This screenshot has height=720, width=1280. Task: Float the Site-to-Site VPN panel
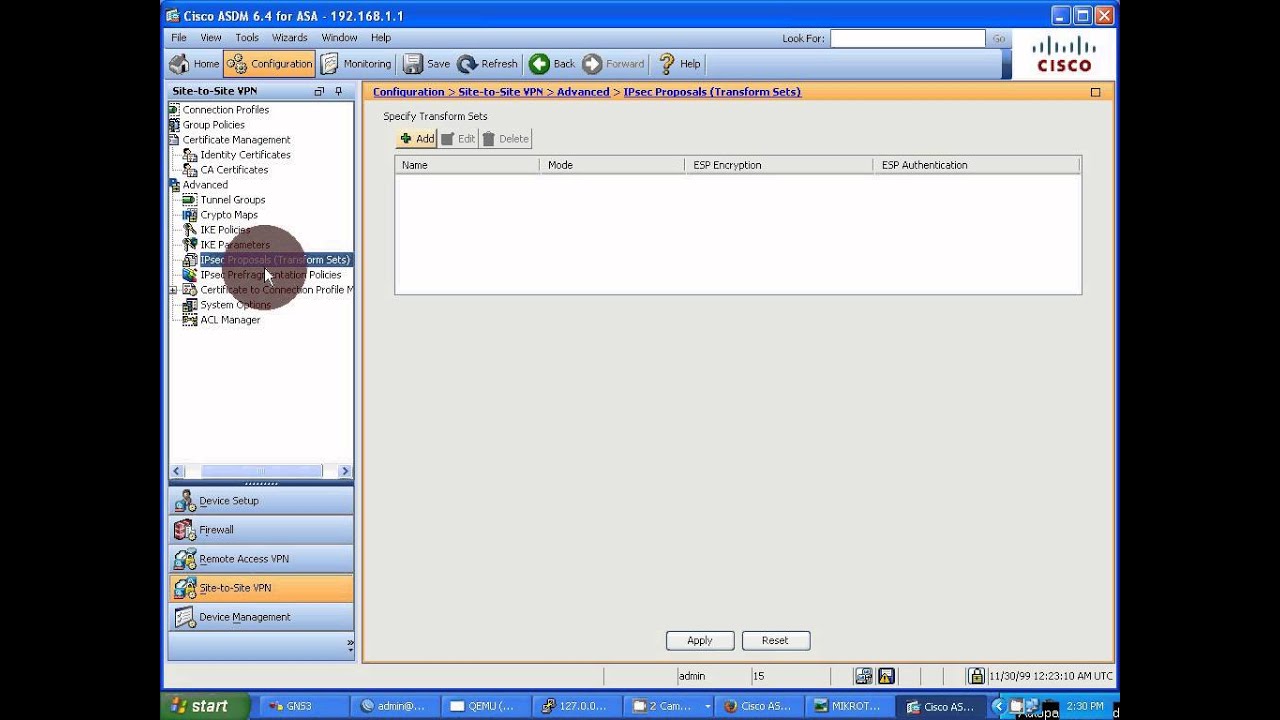[320, 91]
